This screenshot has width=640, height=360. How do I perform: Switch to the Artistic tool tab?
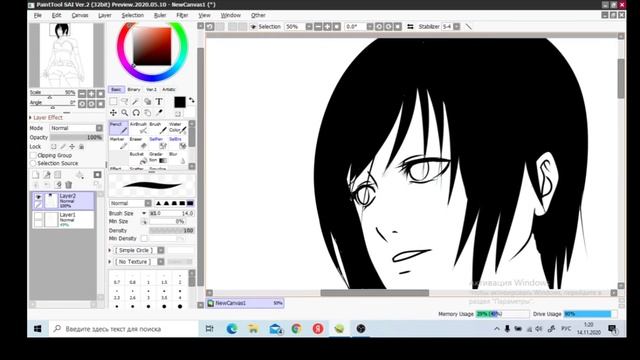(169, 89)
